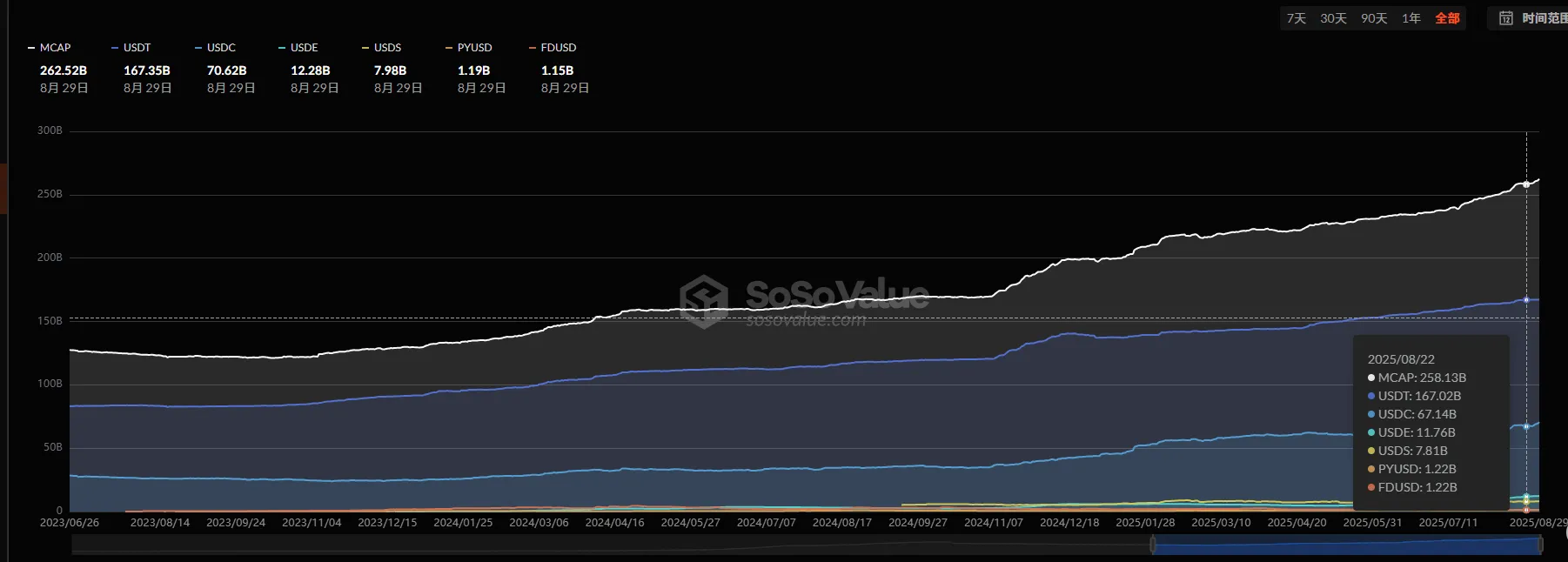
Task: Click the SoSoValue cube logo watermark
Action: [703, 301]
